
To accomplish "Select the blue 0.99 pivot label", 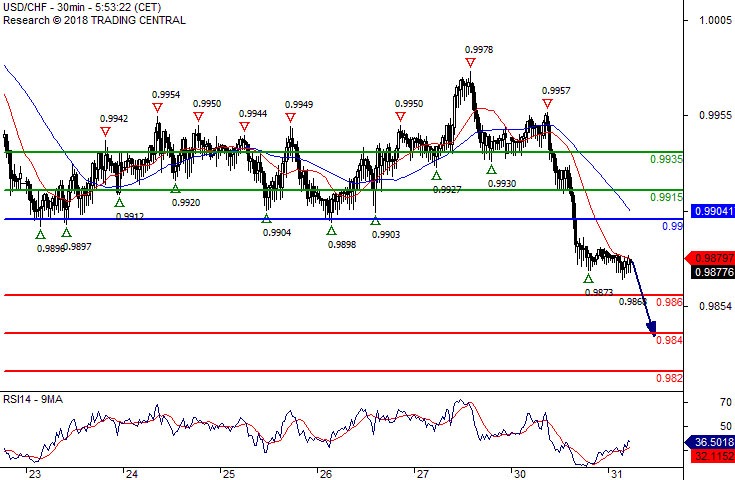I will pyautogui.click(x=672, y=226).
